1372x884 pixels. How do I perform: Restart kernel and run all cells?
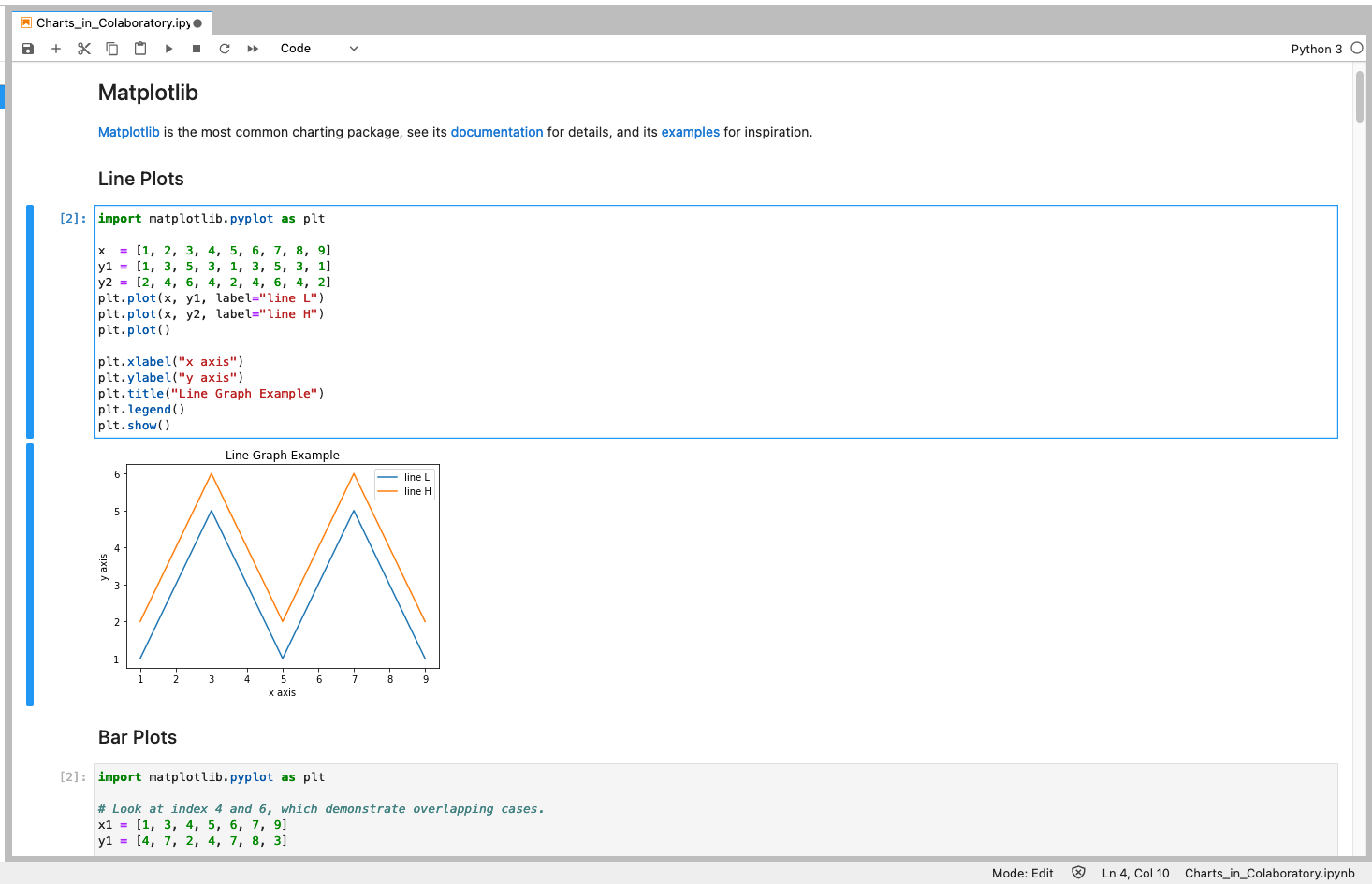pyautogui.click(x=251, y=48)
